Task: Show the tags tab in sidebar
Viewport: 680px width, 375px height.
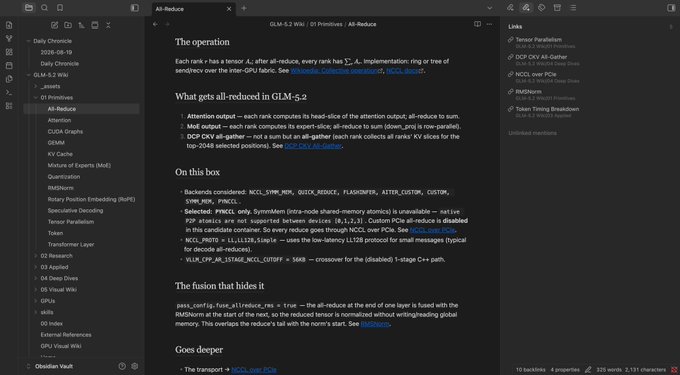Action: [542, 8]
